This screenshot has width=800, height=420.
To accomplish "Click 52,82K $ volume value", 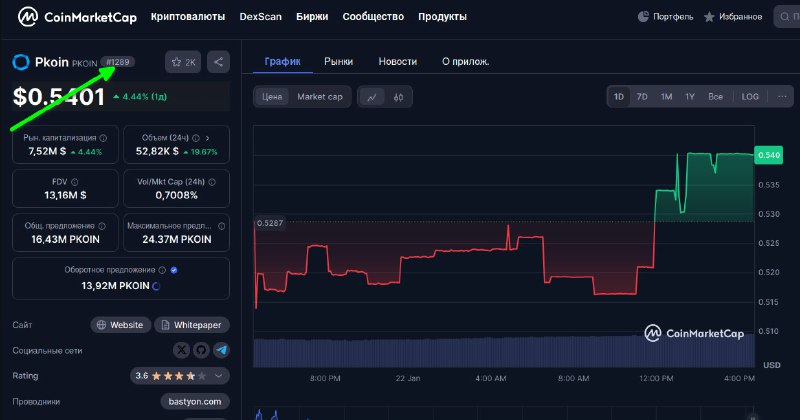I will coord(157,152).
